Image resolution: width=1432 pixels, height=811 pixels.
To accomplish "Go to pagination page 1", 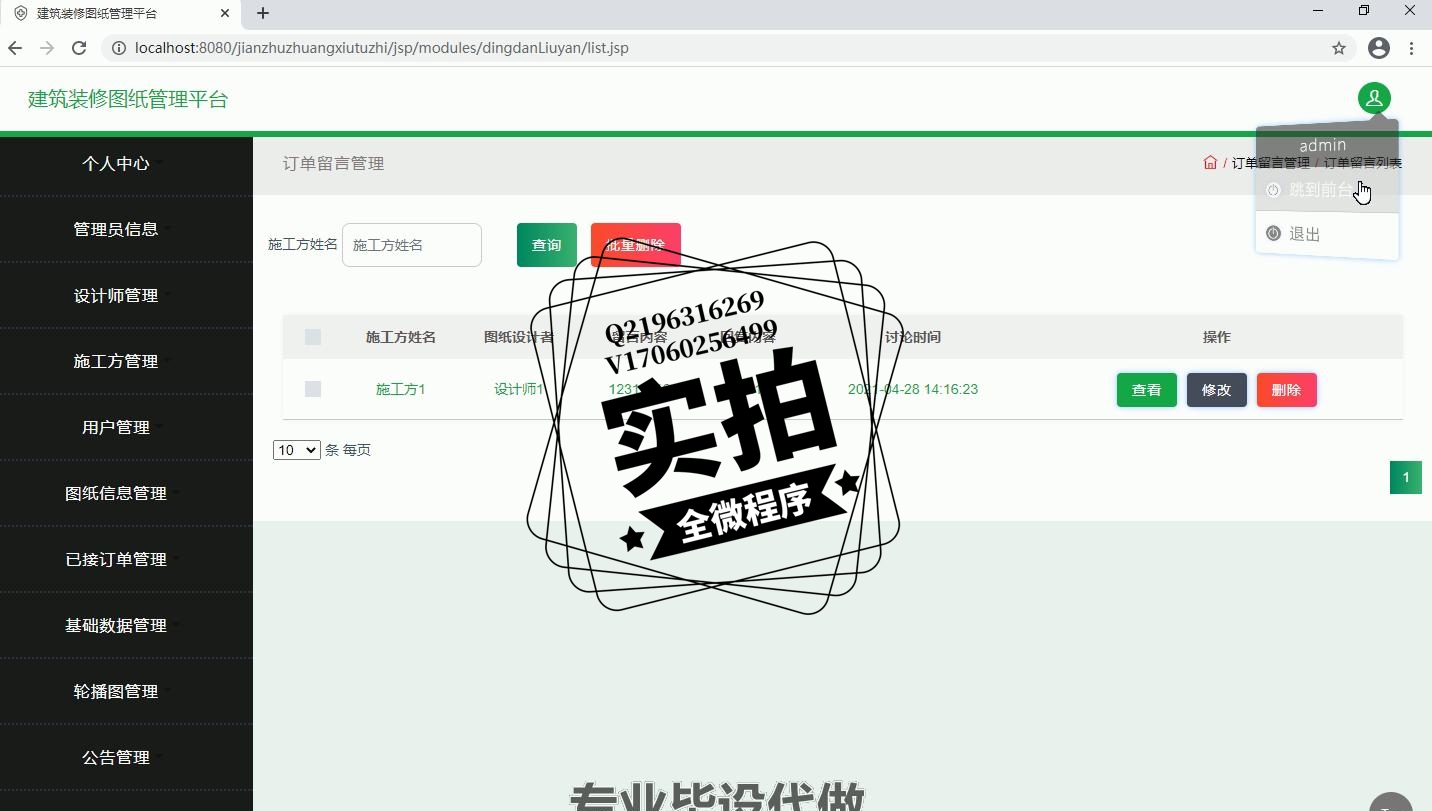I will click(1406, 477).
